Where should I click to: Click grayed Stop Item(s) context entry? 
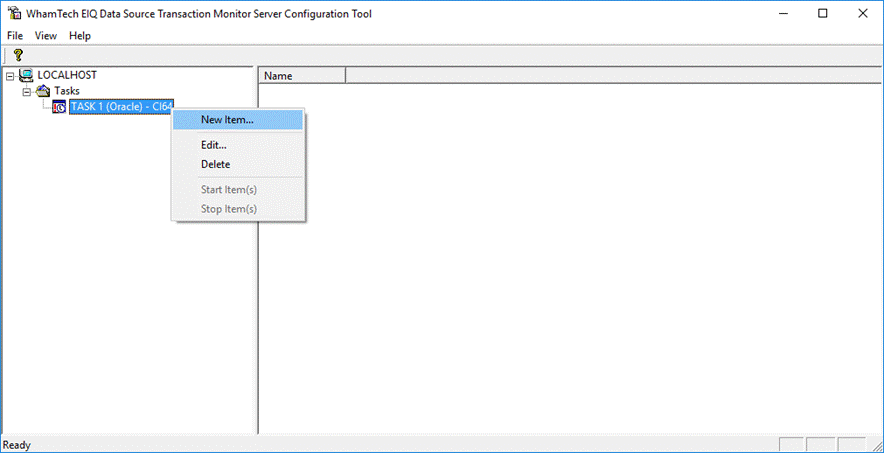[x=238, y=209]
